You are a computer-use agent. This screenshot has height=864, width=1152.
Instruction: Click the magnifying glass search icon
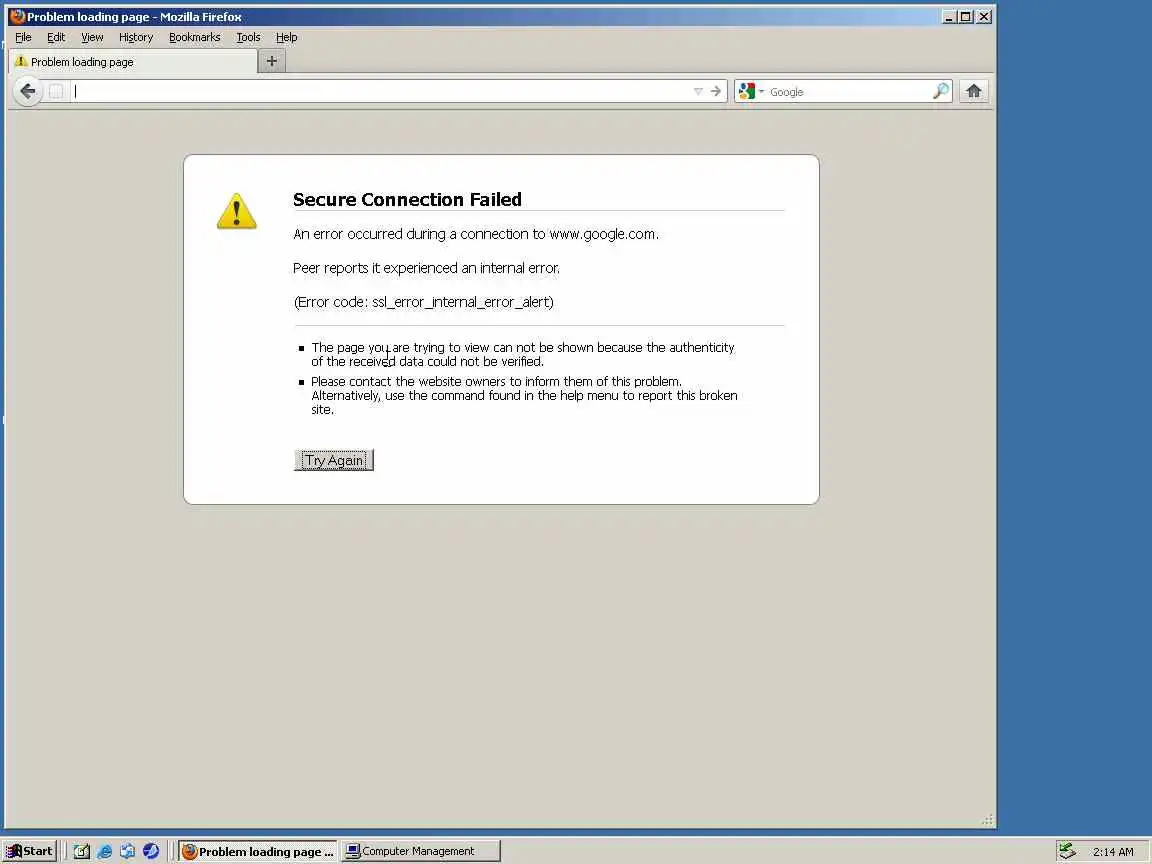[940, 91]
